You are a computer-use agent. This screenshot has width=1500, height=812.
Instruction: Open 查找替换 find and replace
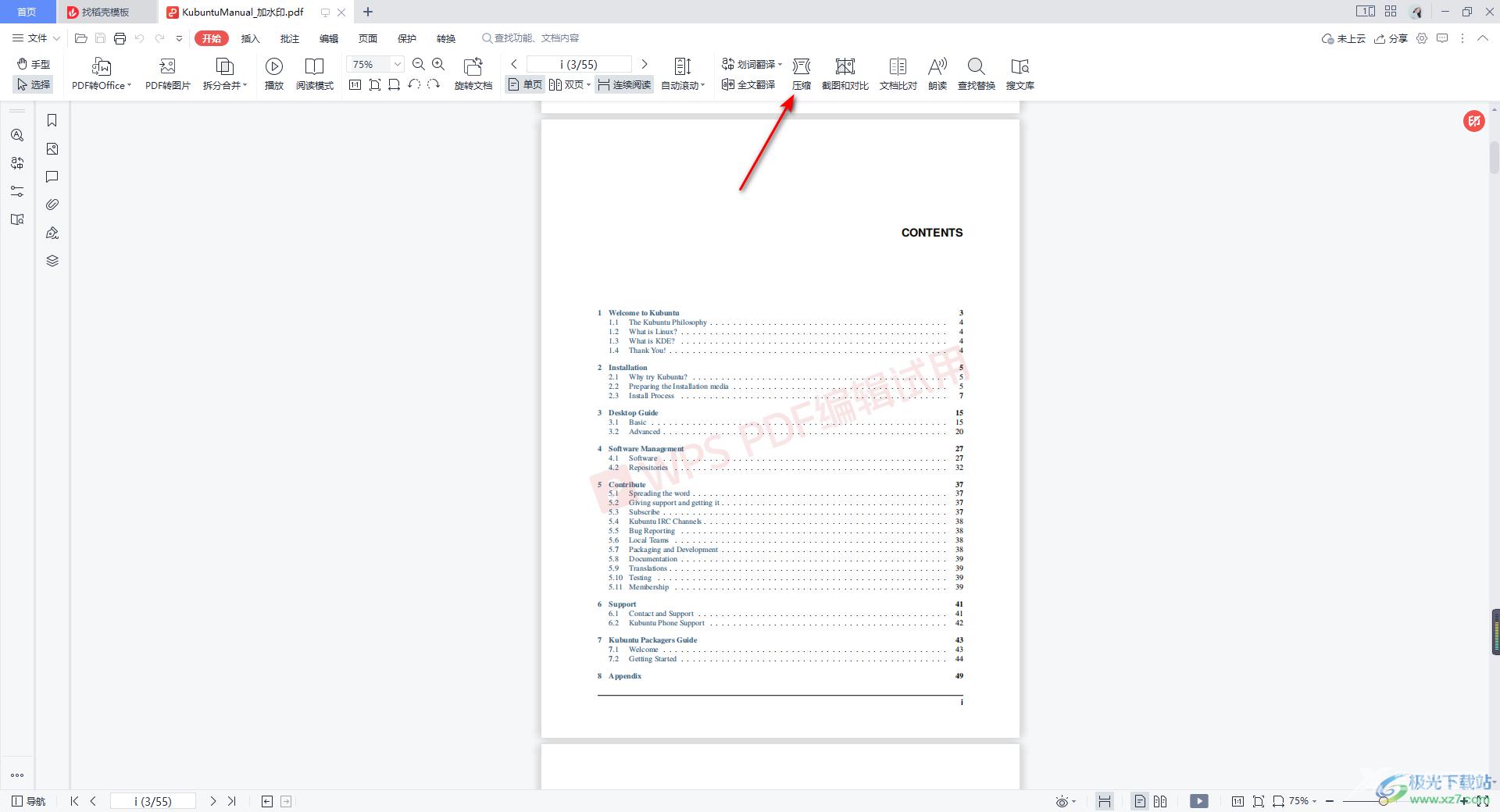click(976, 74)
